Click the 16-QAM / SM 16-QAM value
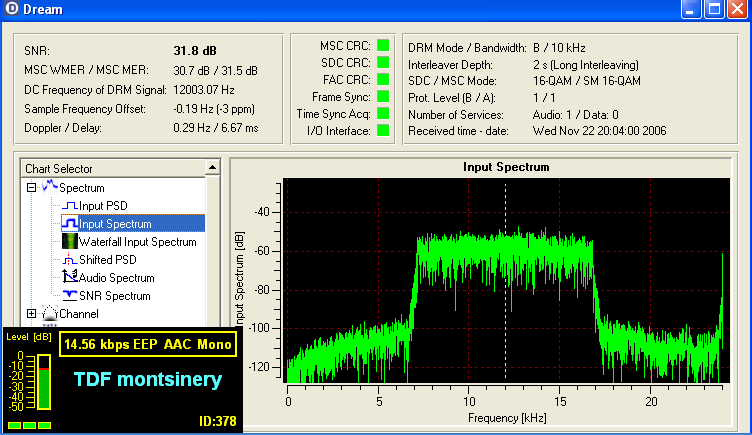 [587, 81]
